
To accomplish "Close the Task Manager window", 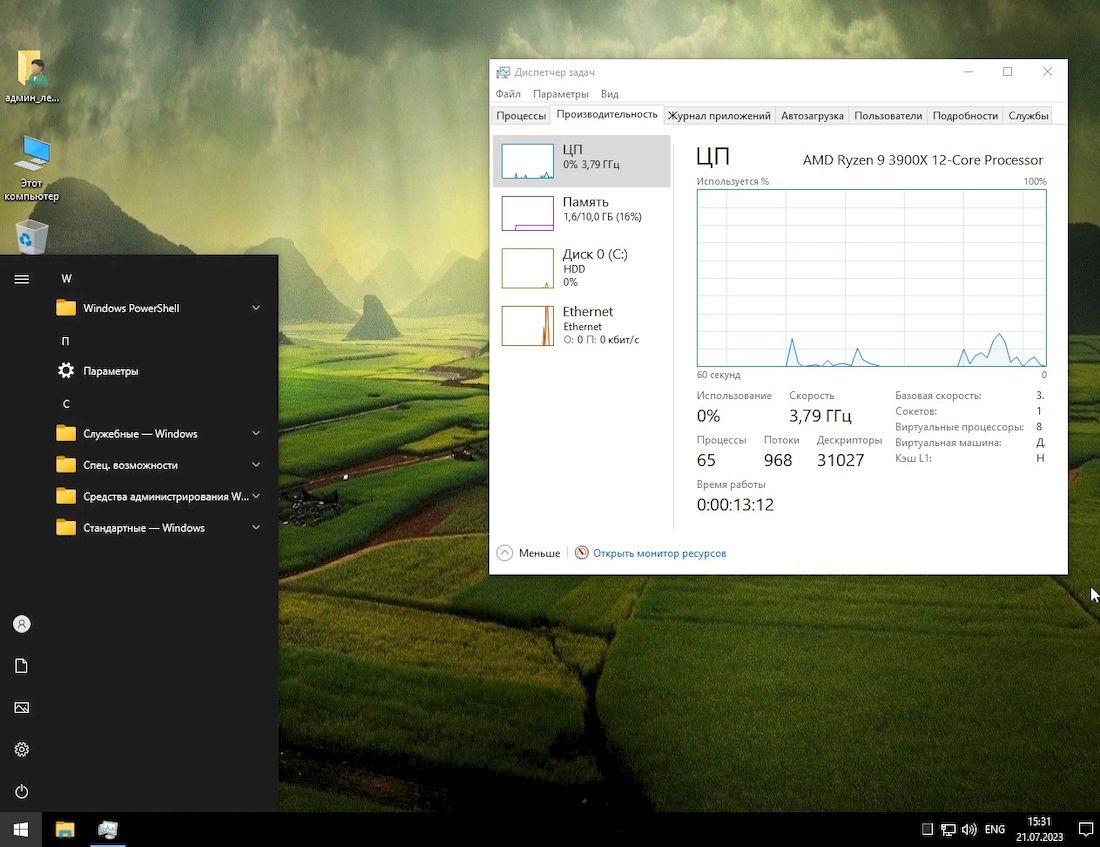I will pos(1047,72).
